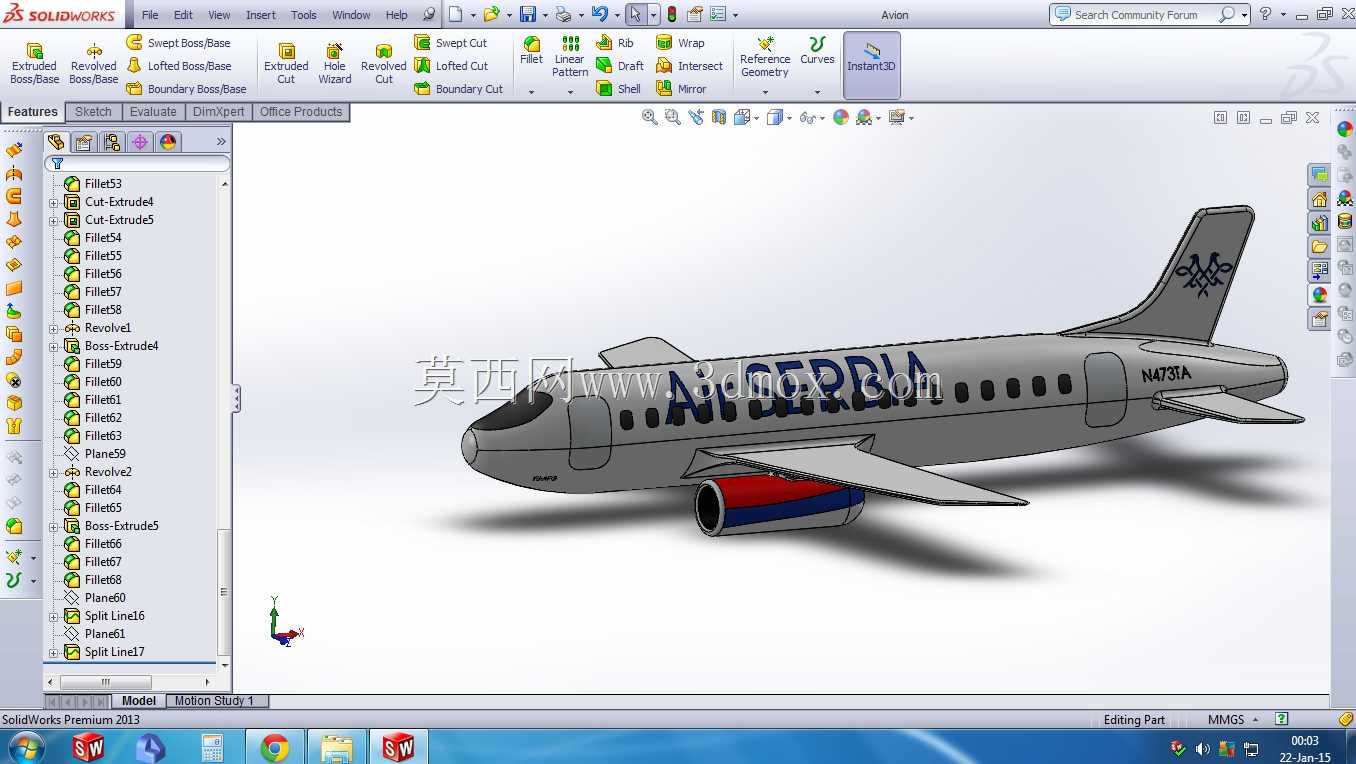This screenshot has height=764, width=1356.
Task: Open the DimXpert tab
Action: tap(218, 112)
